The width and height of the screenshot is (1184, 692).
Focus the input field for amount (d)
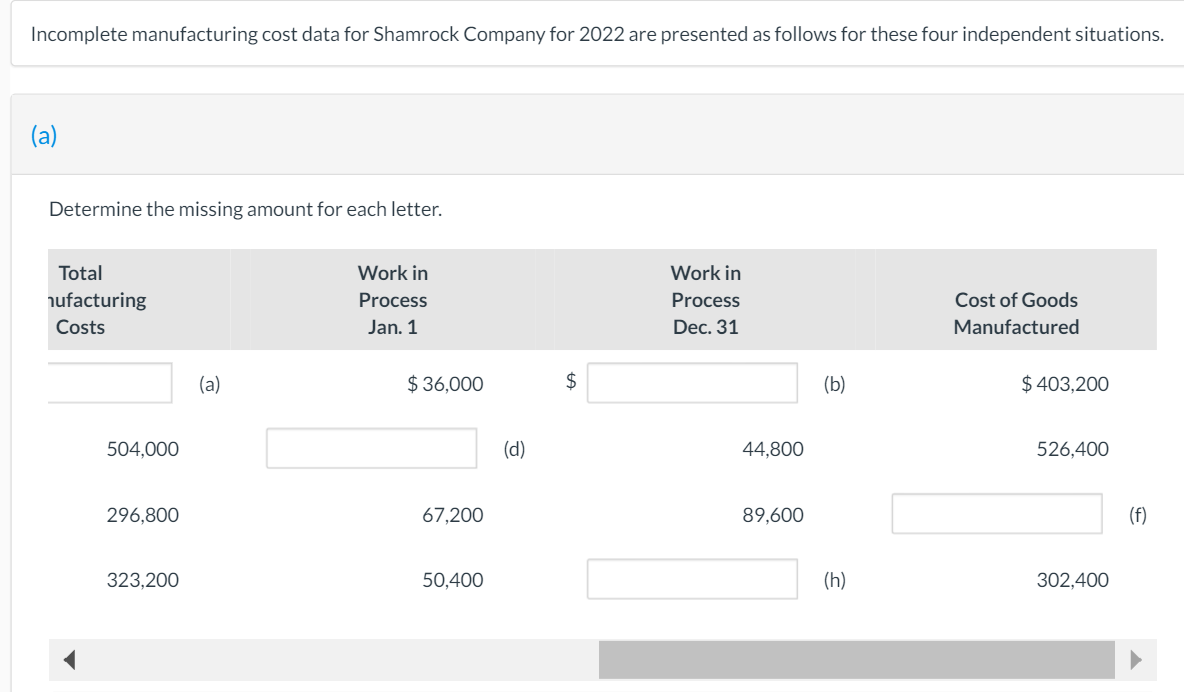click(371, 448)
